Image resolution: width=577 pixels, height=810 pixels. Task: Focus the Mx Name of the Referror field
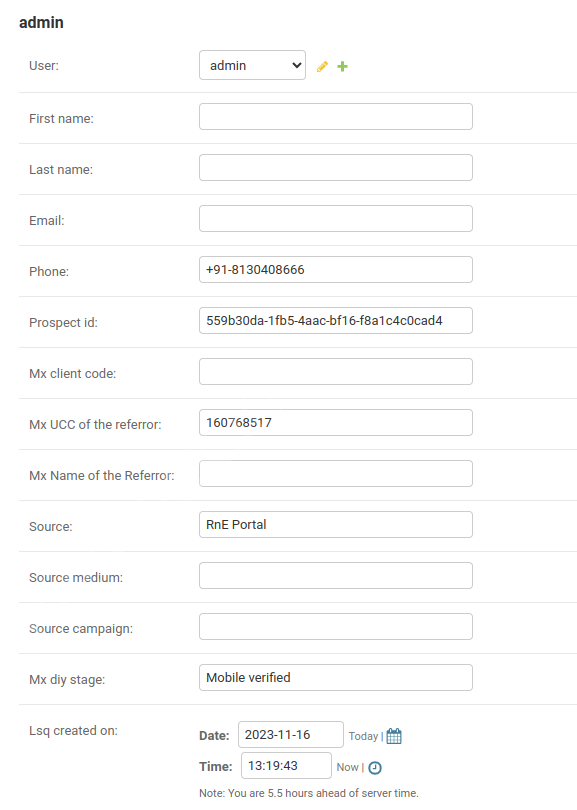pos(336,473)
